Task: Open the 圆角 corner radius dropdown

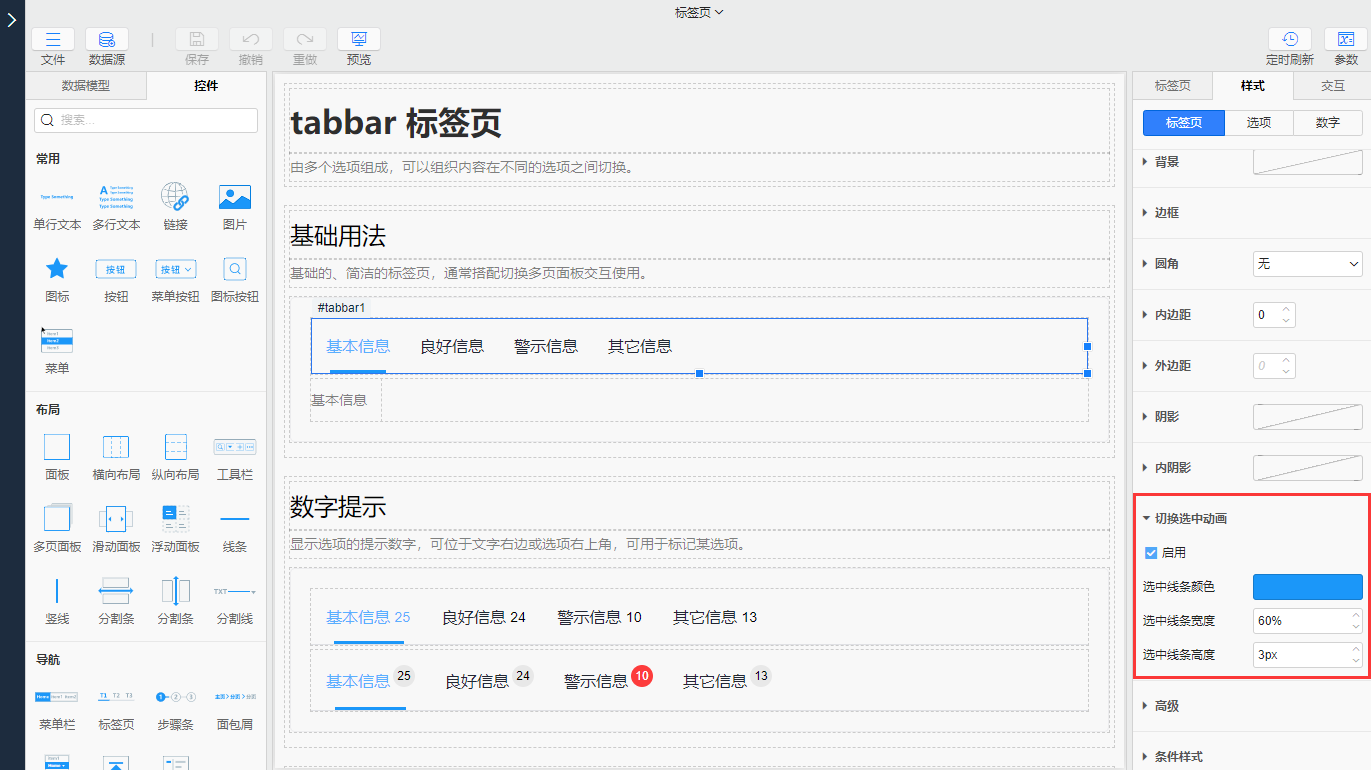Action: (1307, 264)
